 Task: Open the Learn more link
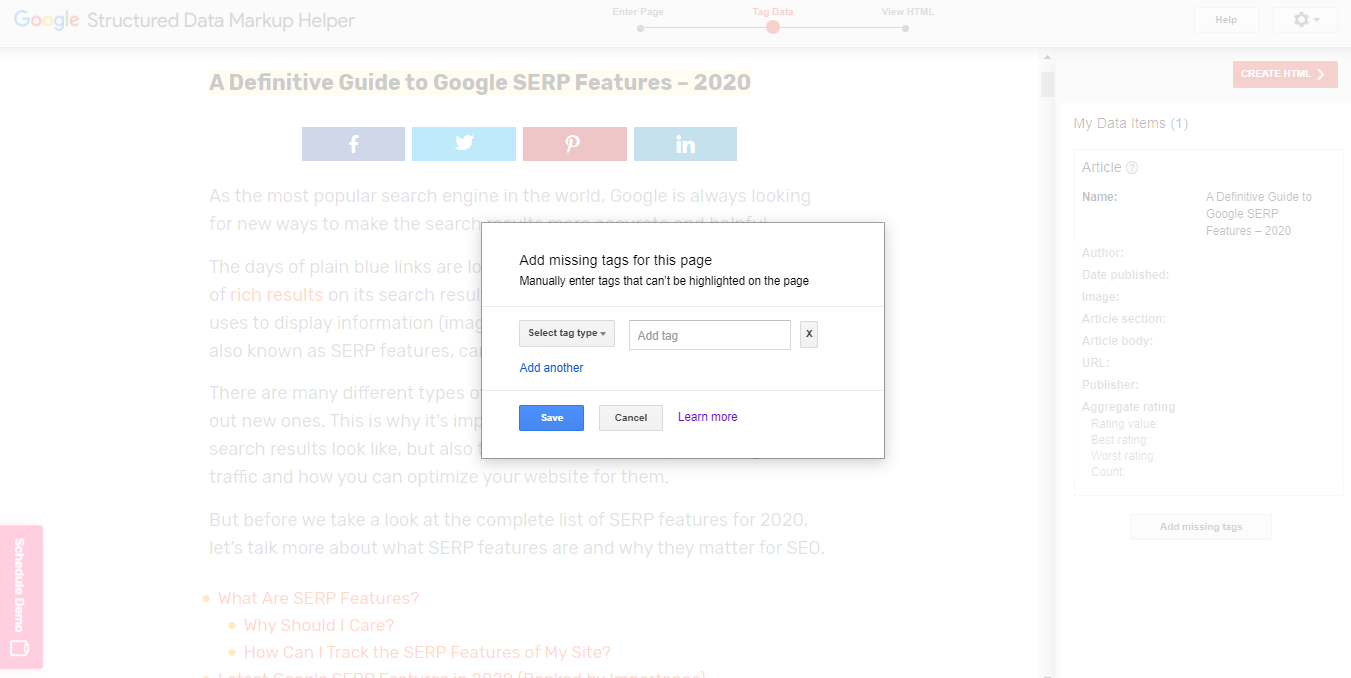pyautogui.click(x=708, y=417)
